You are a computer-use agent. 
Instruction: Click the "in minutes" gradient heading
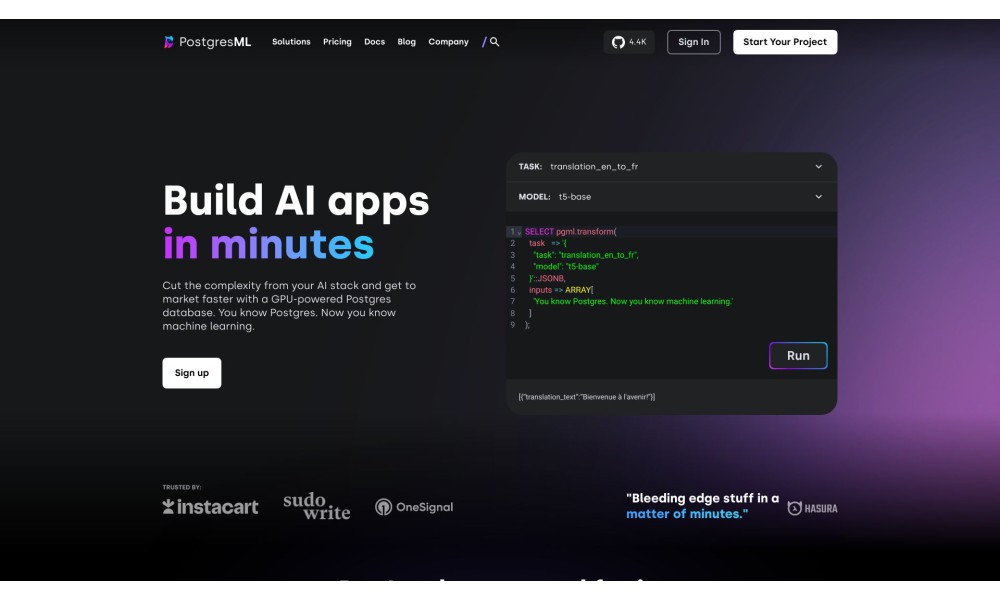268,245
